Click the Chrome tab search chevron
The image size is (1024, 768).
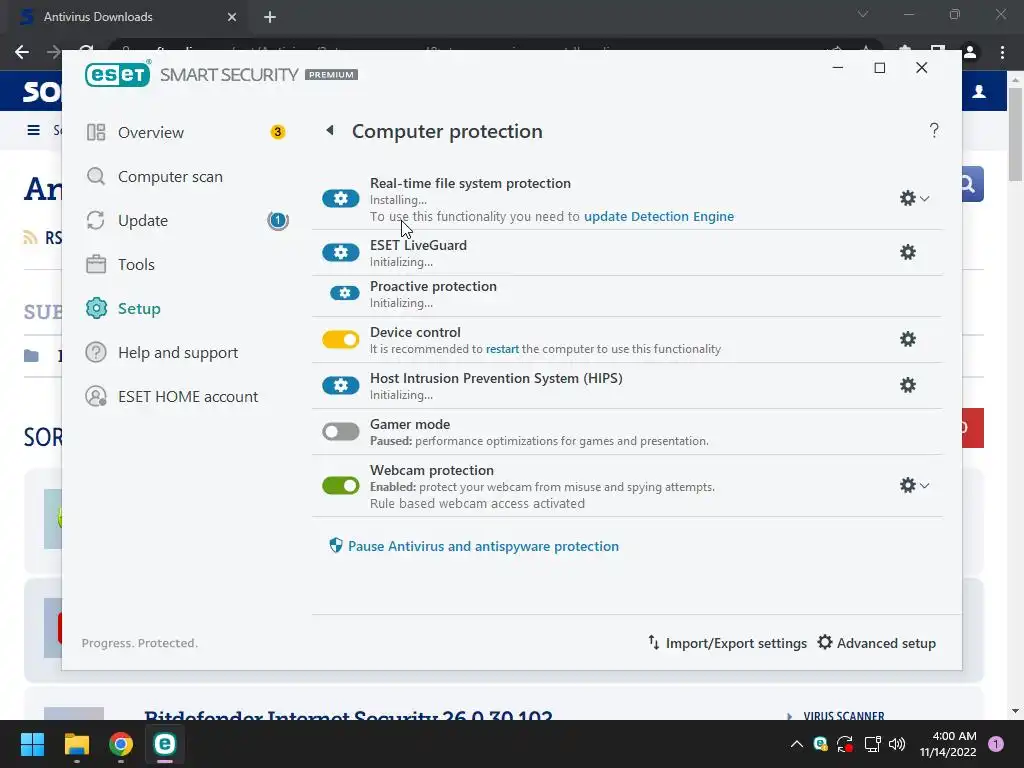click(863, 14)
